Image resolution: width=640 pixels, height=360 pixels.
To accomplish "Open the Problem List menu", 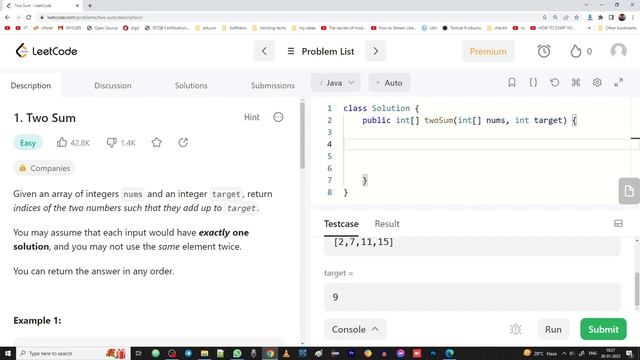I will pos(320,51).
